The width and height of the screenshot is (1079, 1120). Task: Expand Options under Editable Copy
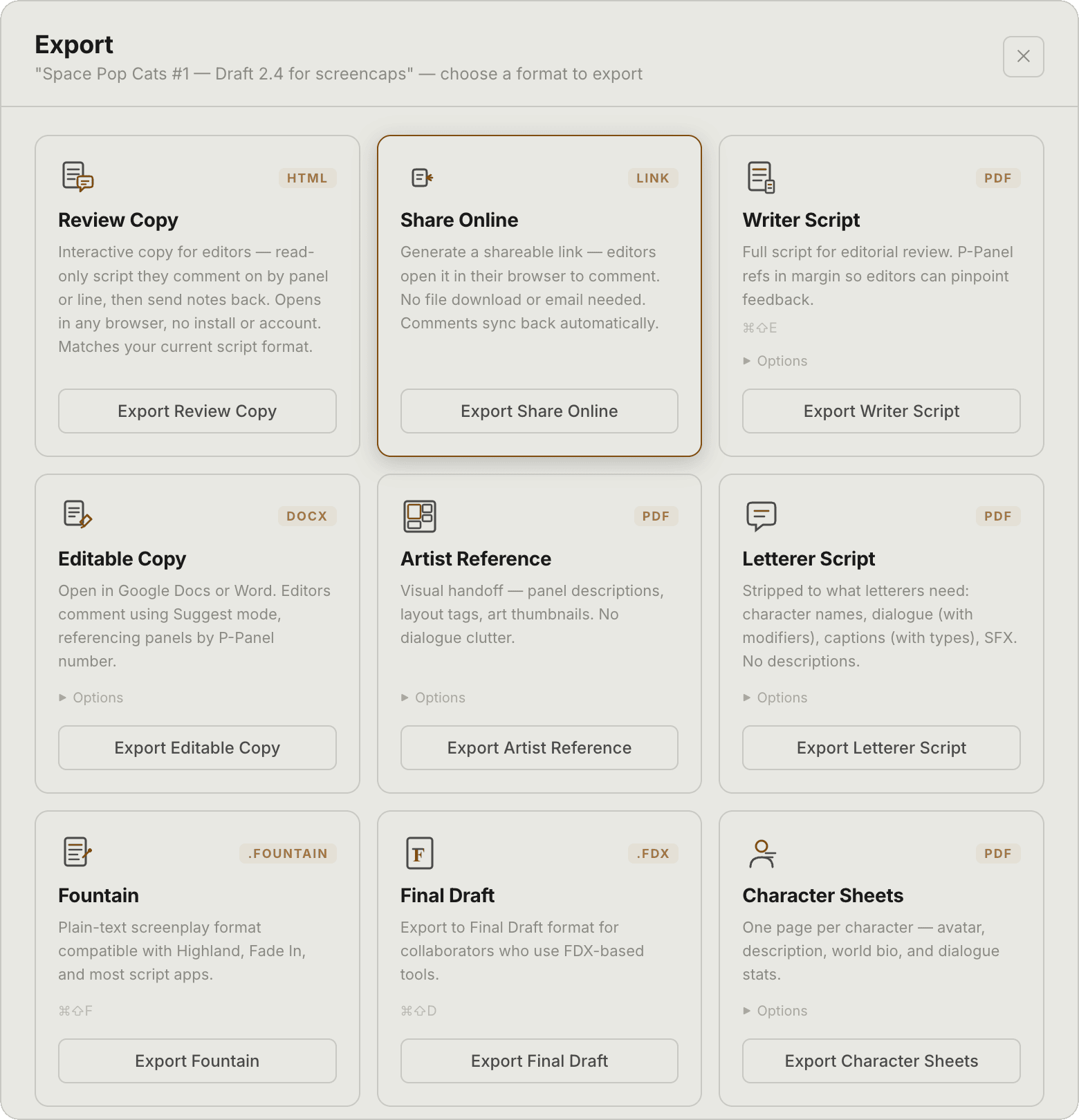(x=91, y=698)
